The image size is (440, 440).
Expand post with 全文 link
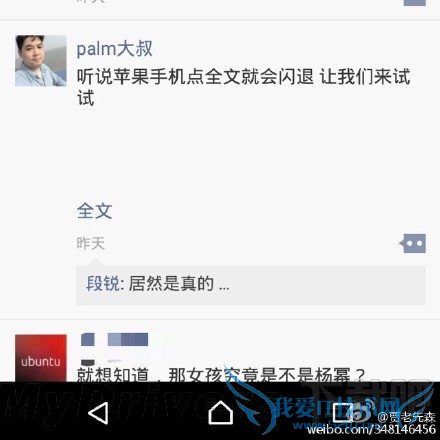tap(94, 211)
